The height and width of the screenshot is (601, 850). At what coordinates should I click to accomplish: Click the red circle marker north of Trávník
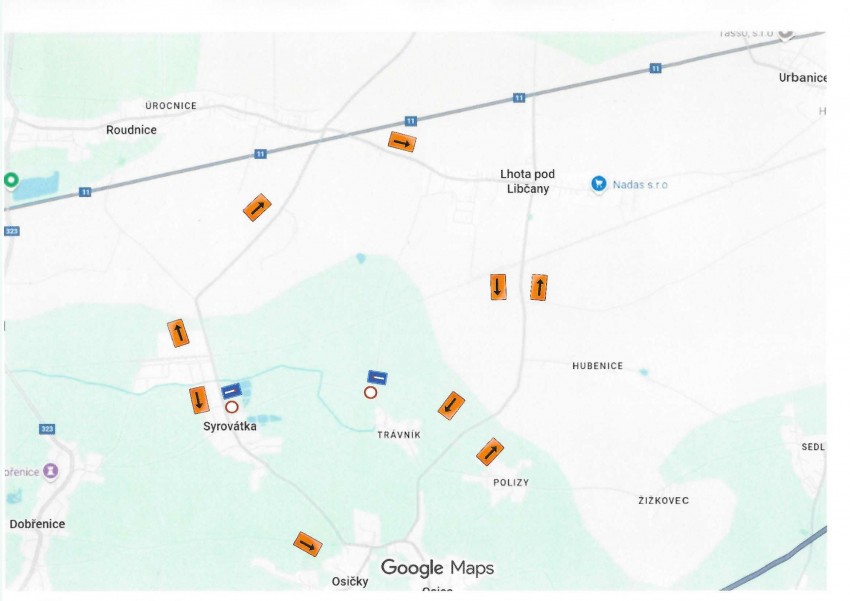point(370,392)
